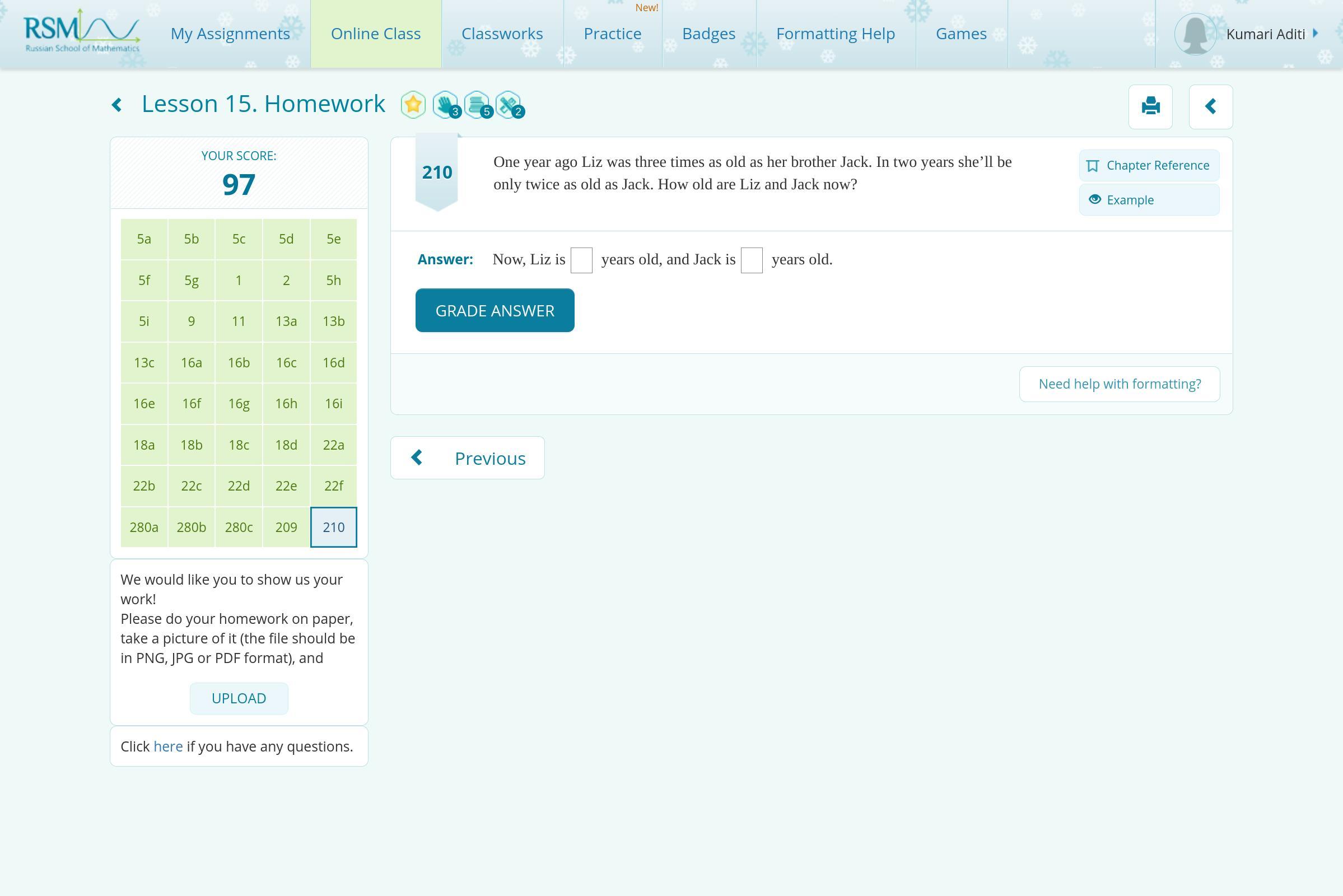Image resolution: width=1343 pixels, height=896 pixels.
Task: Click the back arrow beside lesson title
Action: [117, 105]
